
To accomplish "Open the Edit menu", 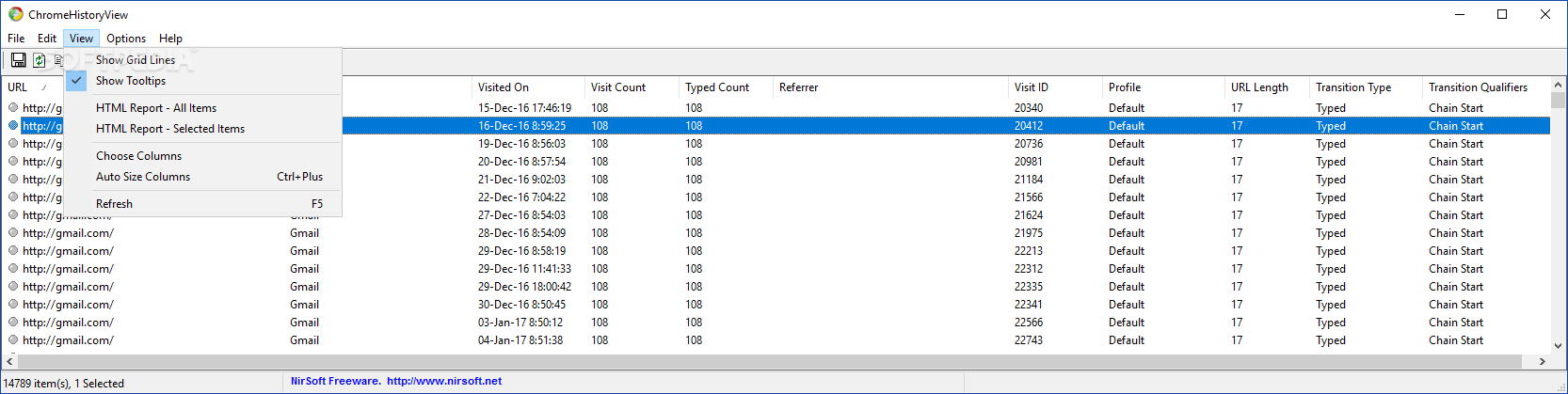I will pos(47,38).
